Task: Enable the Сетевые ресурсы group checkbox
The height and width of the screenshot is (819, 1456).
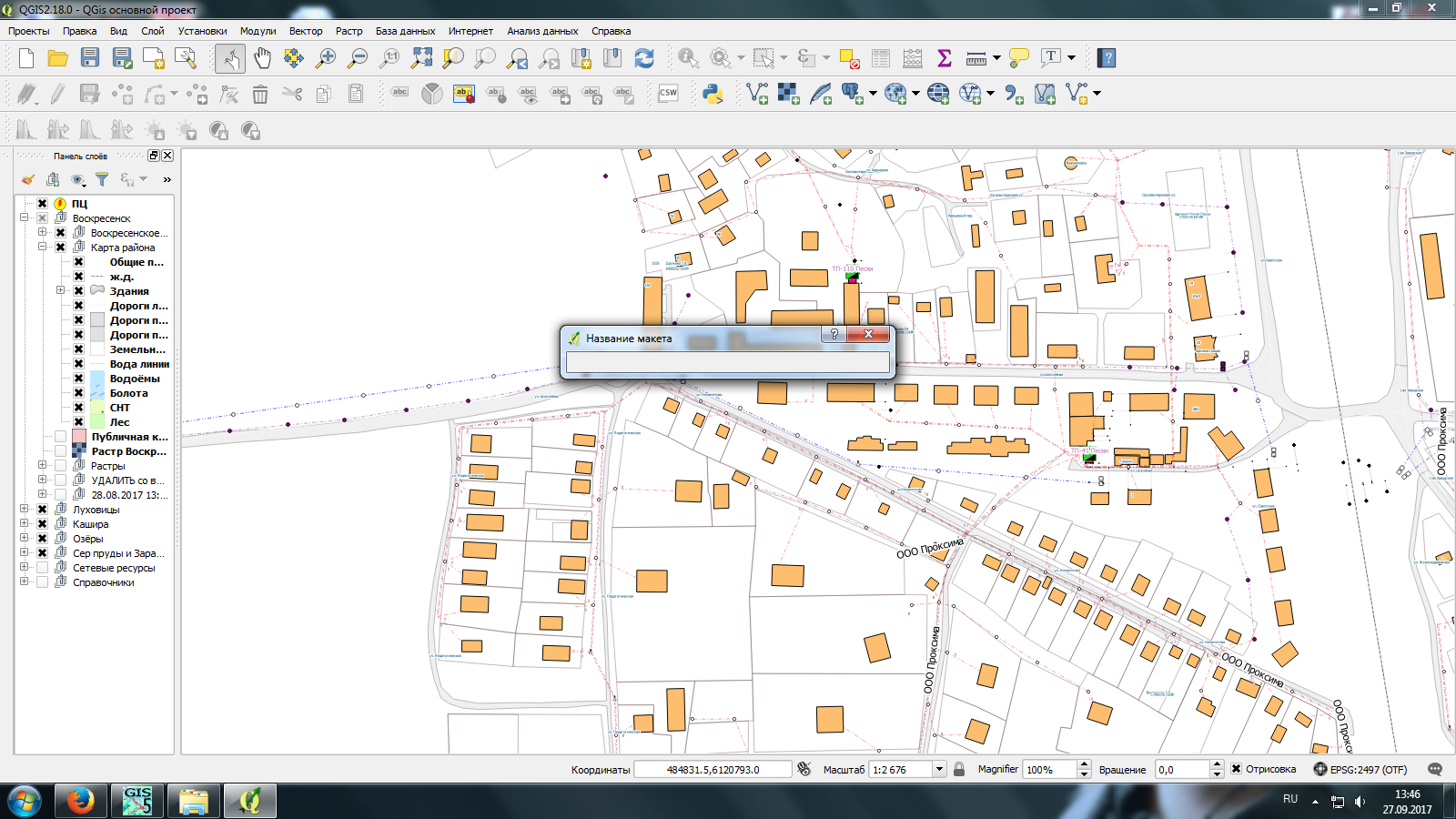Action: tap(42, 568)
